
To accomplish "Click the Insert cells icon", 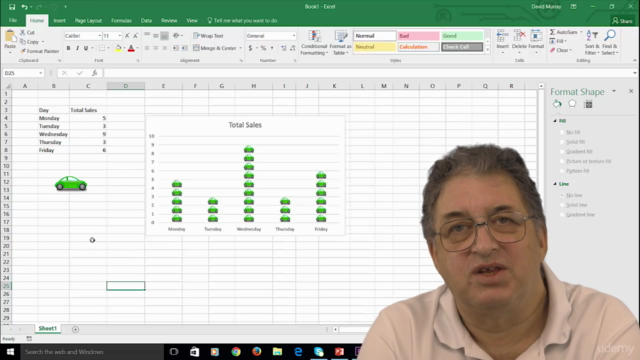I will 502,36.
